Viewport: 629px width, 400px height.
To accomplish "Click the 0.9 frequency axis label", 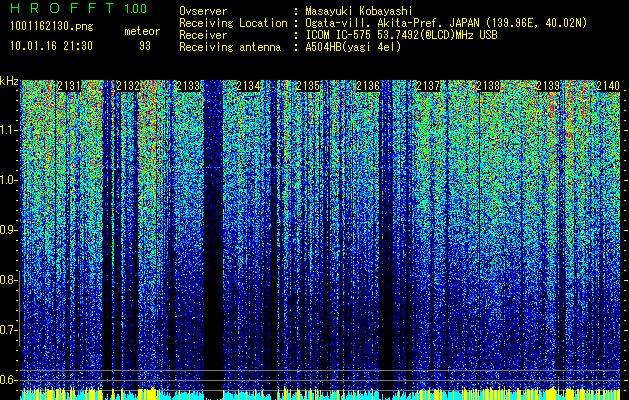I will pyautogui.click(x=8, y=230).
